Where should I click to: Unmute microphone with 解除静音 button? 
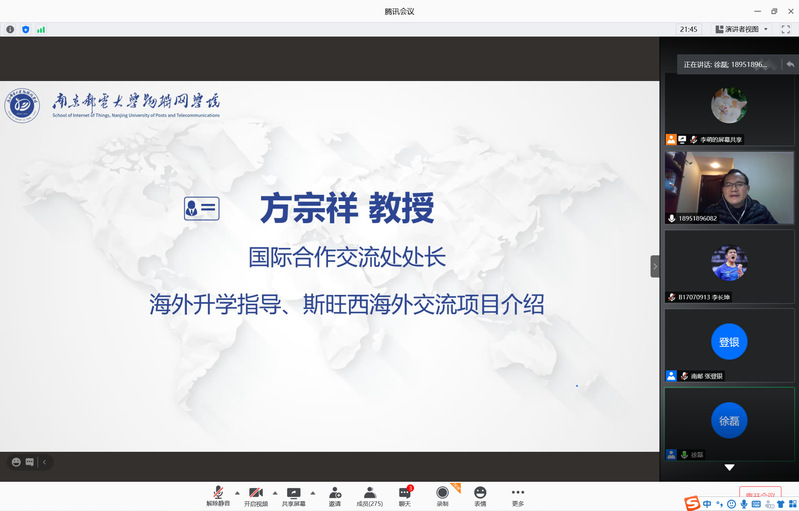click(x=218, y=496)
